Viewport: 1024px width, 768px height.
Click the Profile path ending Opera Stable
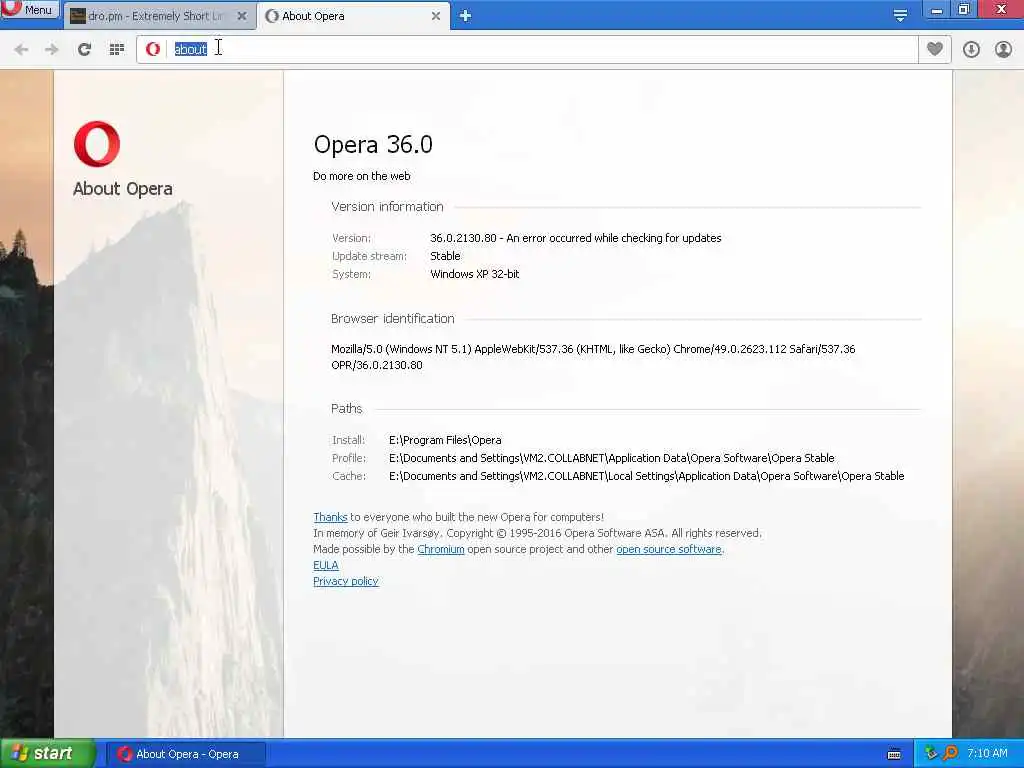(x=611, y=458)
